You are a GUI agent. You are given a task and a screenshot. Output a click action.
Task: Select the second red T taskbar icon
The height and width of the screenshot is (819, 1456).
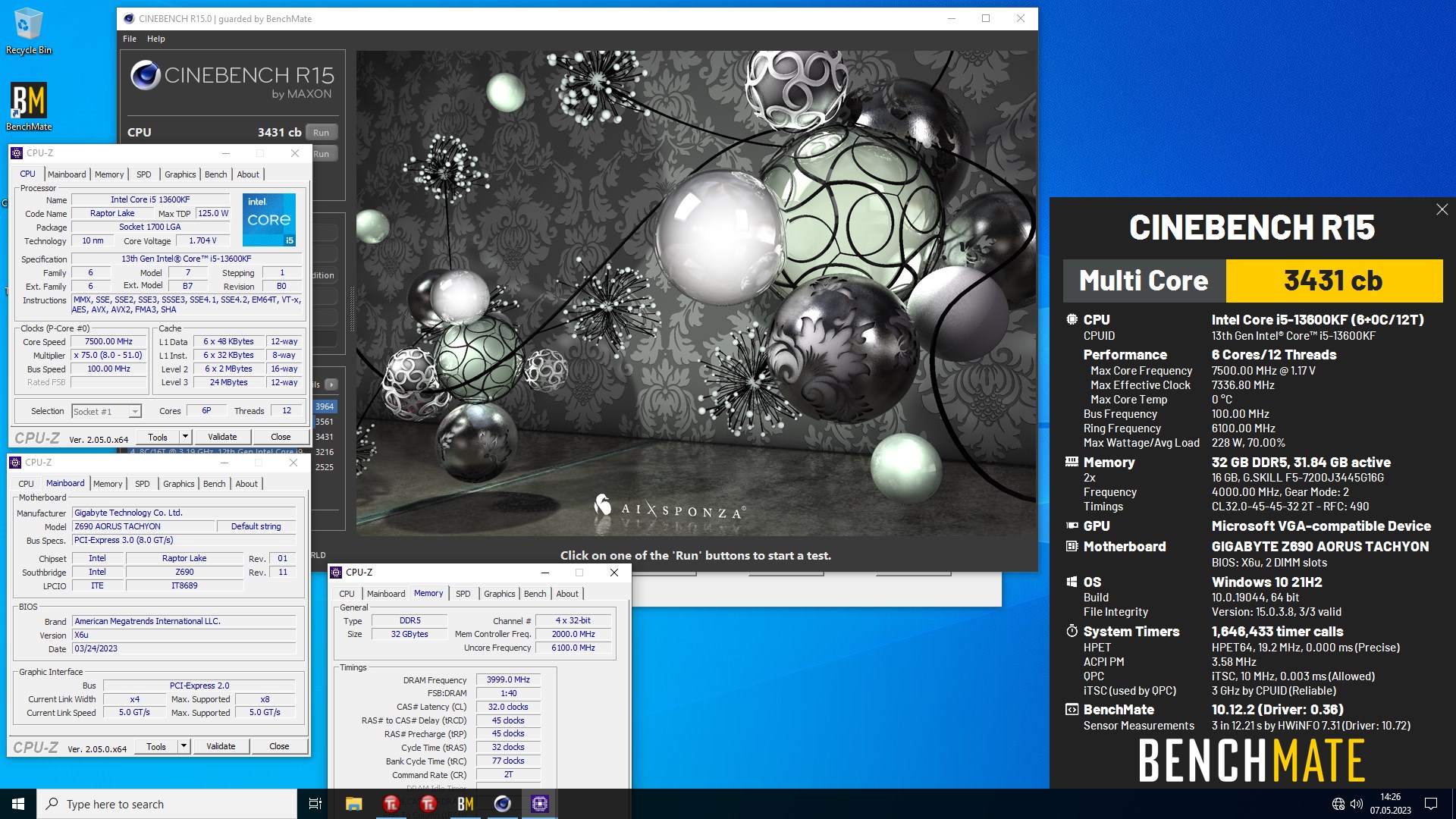pyautogui.click(x=428, y=804)
